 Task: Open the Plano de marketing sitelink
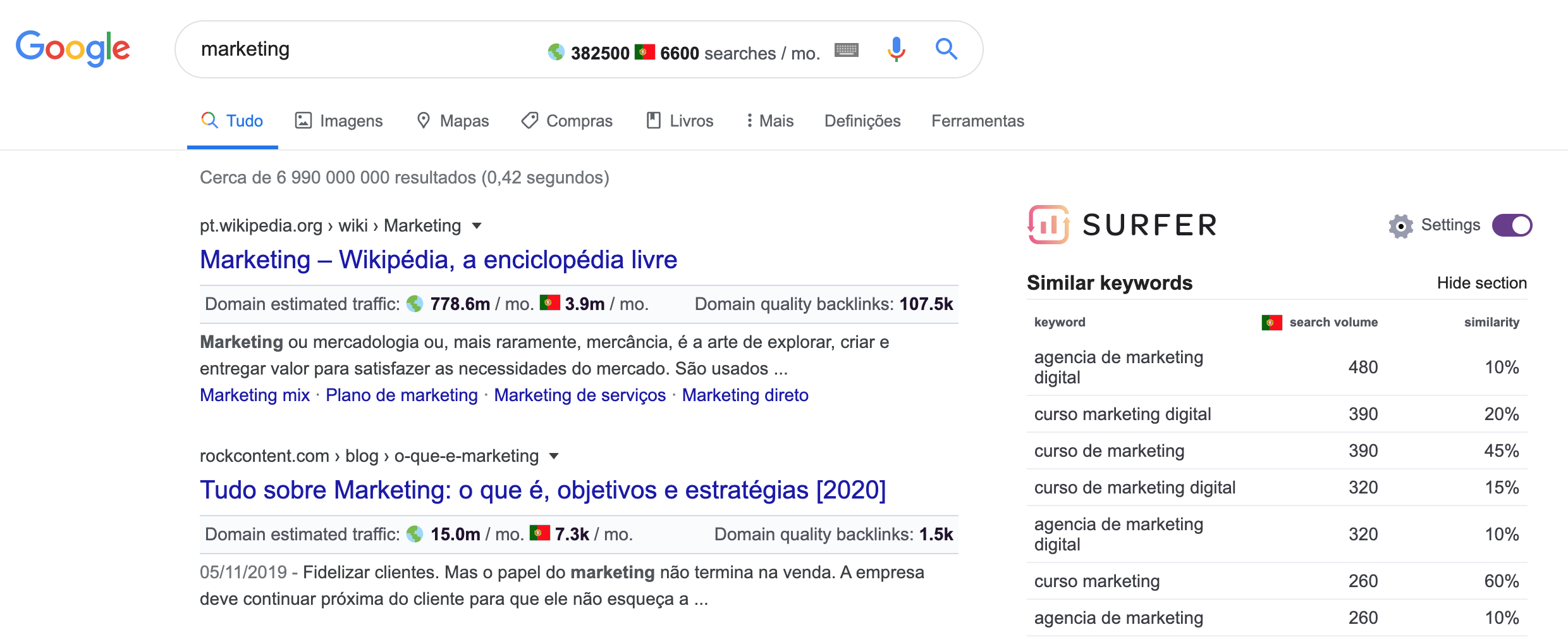point(401,395)
